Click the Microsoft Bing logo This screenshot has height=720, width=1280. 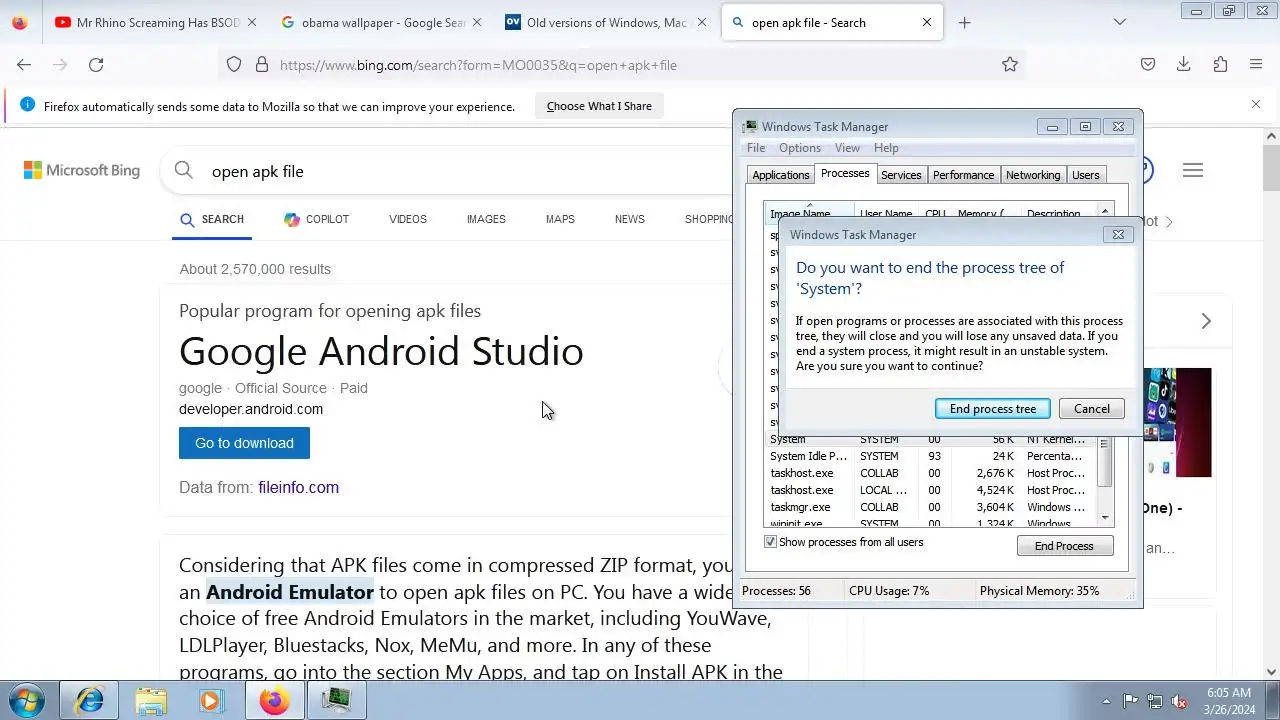click(x=82, y=170)
